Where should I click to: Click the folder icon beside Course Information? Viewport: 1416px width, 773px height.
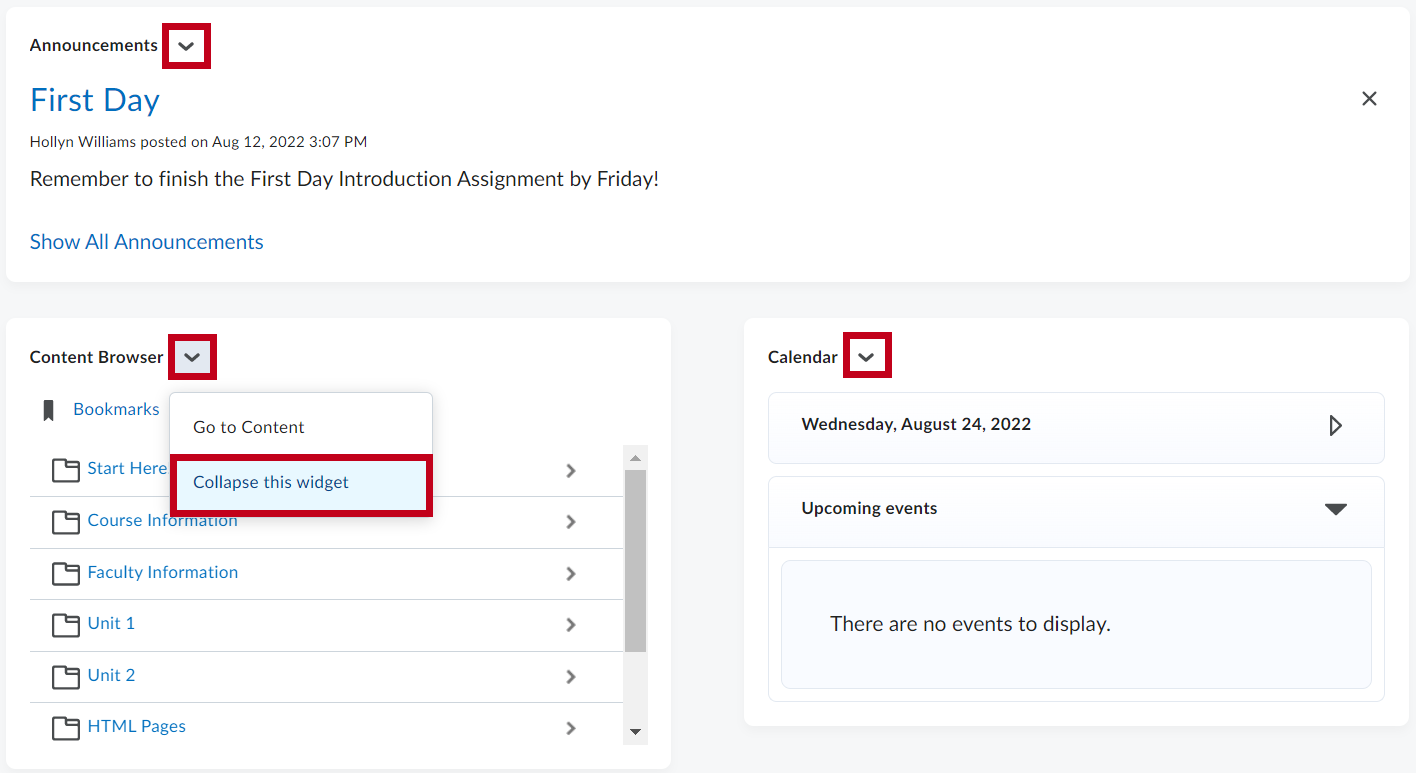click(65, 520)
